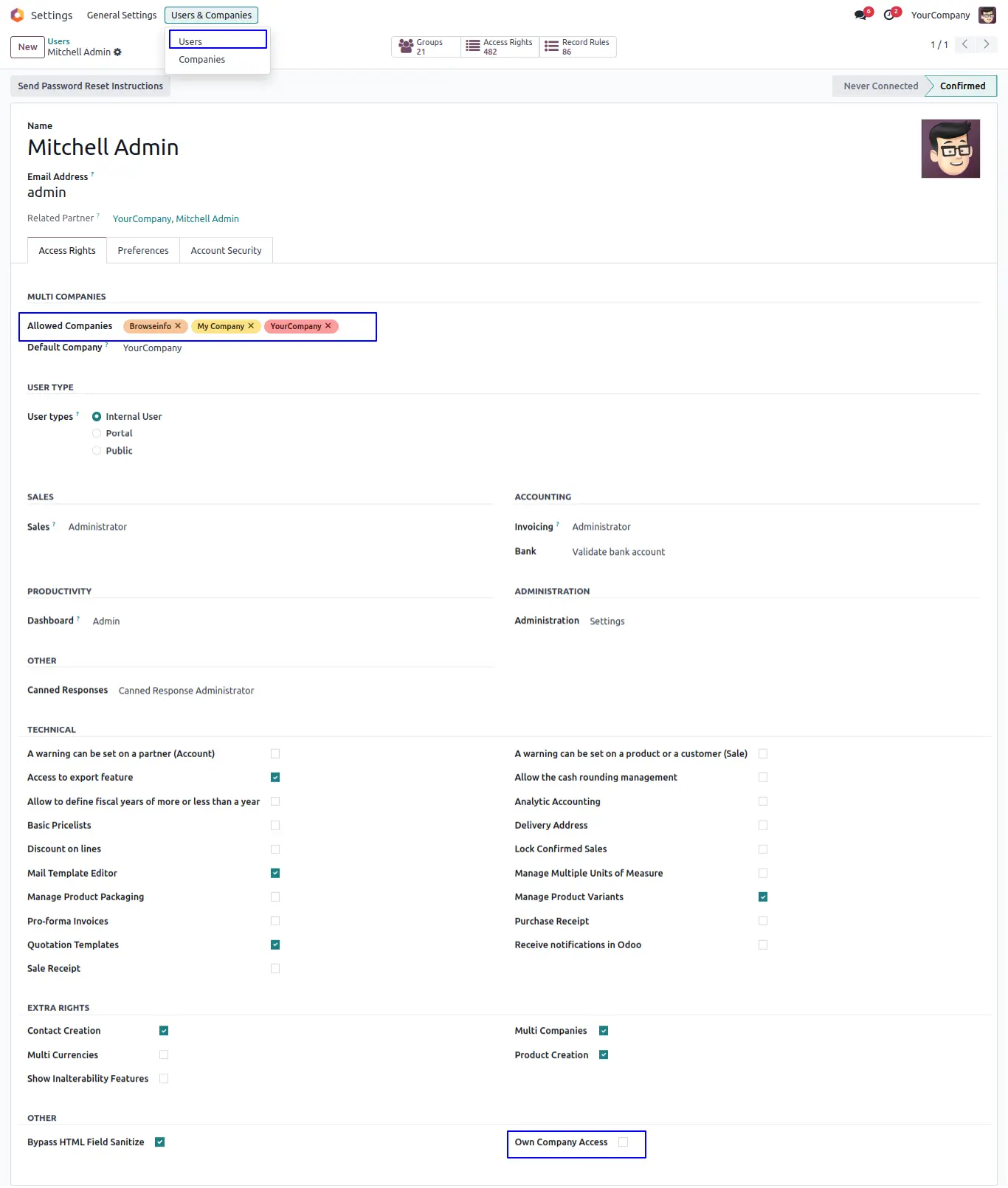The width and height of the screenshot is (1008, 1188).
Task: Open the discuss conversations icon
Action: pyautogui.click(x=860, y=15)
